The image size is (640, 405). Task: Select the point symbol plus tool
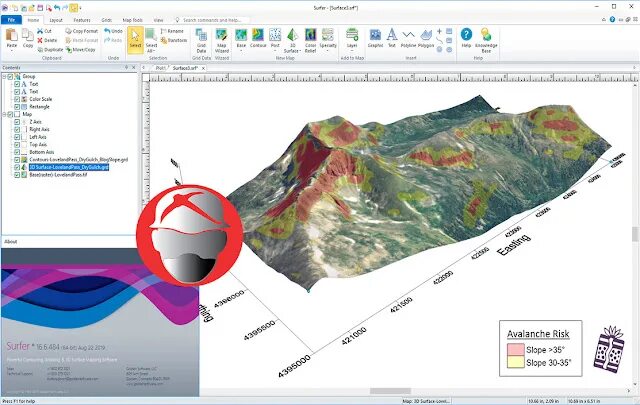(439, 31)
